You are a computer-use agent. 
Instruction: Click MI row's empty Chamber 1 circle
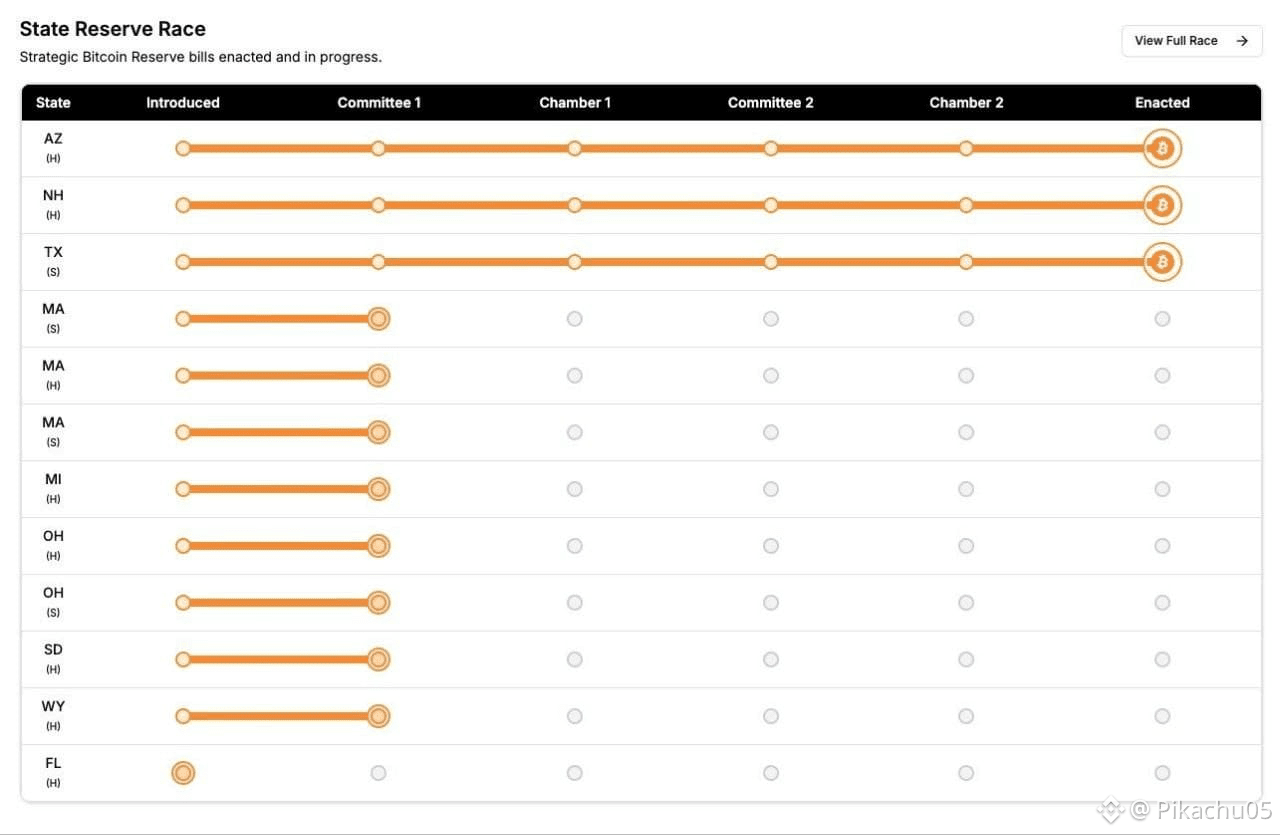[574, 489]
